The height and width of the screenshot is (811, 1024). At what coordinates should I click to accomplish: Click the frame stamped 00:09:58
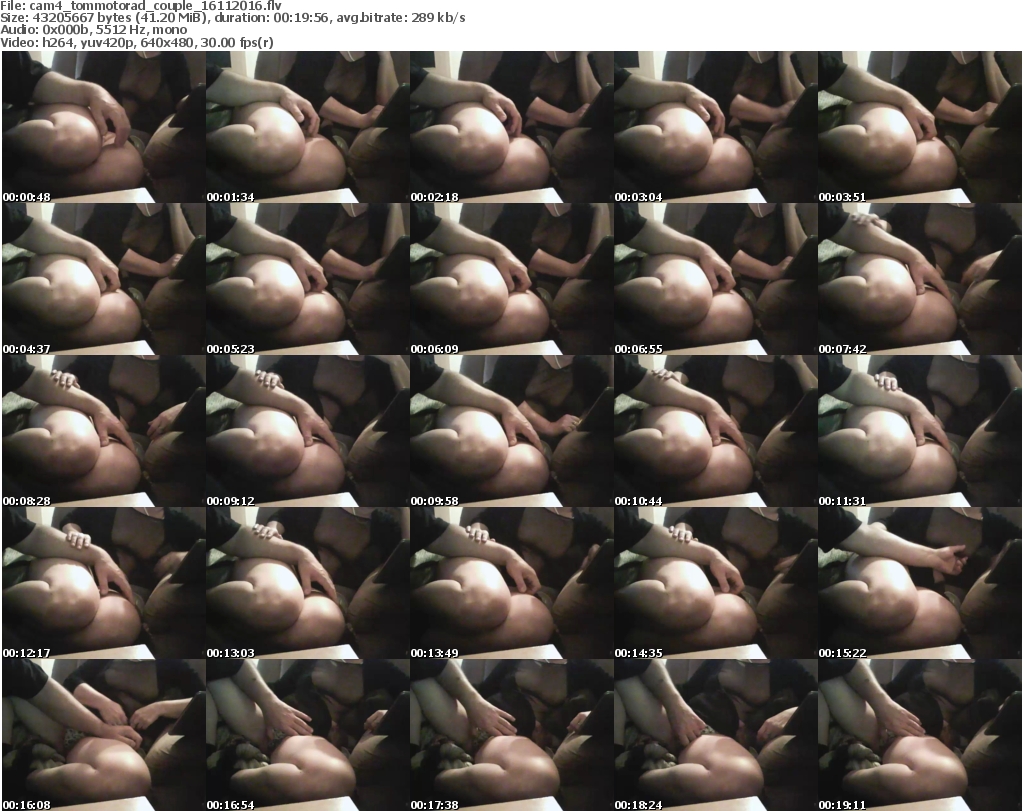511,431
